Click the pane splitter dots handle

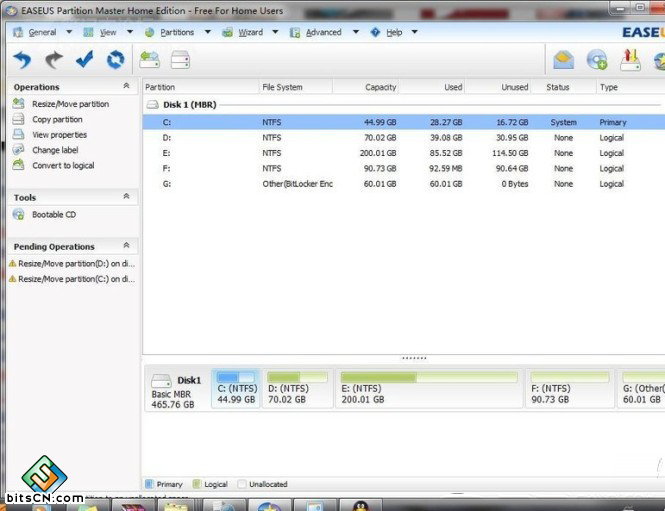[x=414, y=358]
